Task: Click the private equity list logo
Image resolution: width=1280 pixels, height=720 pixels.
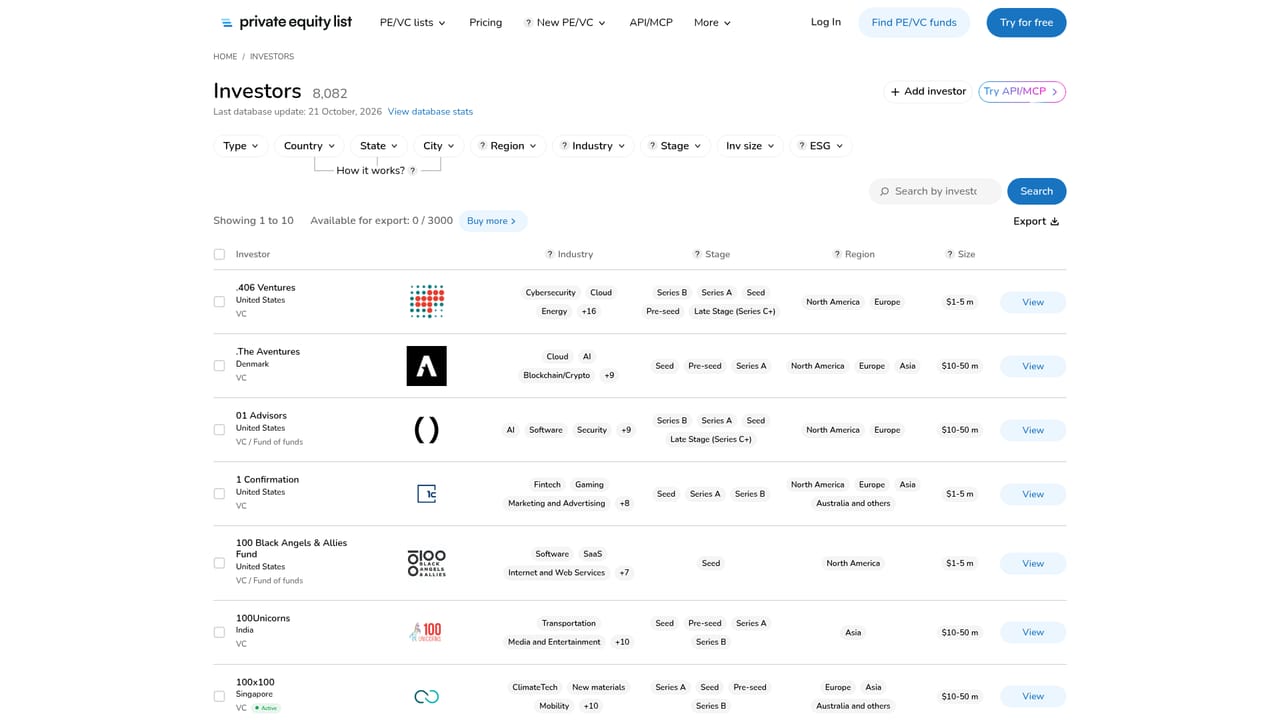Action: (286, 22)
